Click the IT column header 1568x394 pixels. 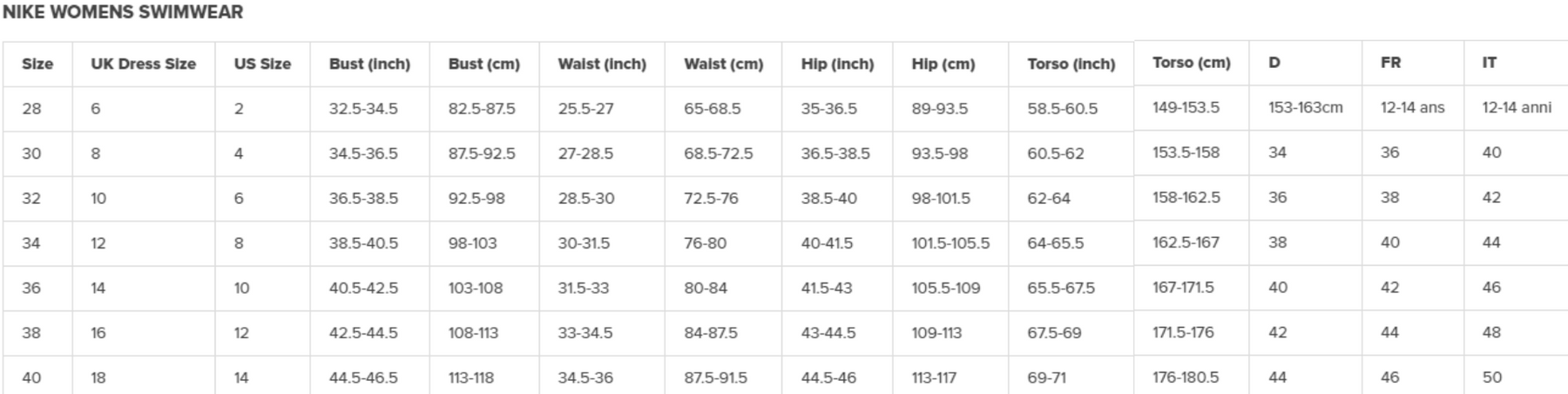click(1490, 63)
